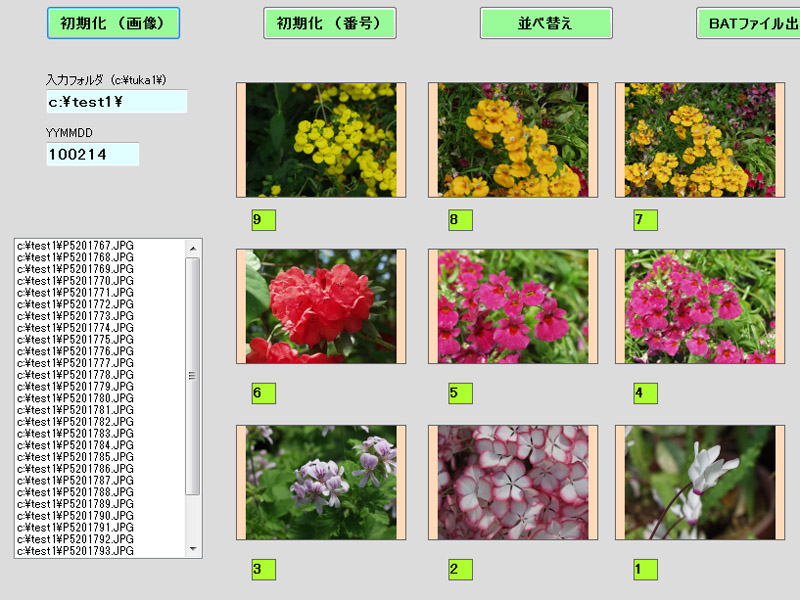Choose the pale purple geranium thumbnail numbered 3

[x=321, y=482]
